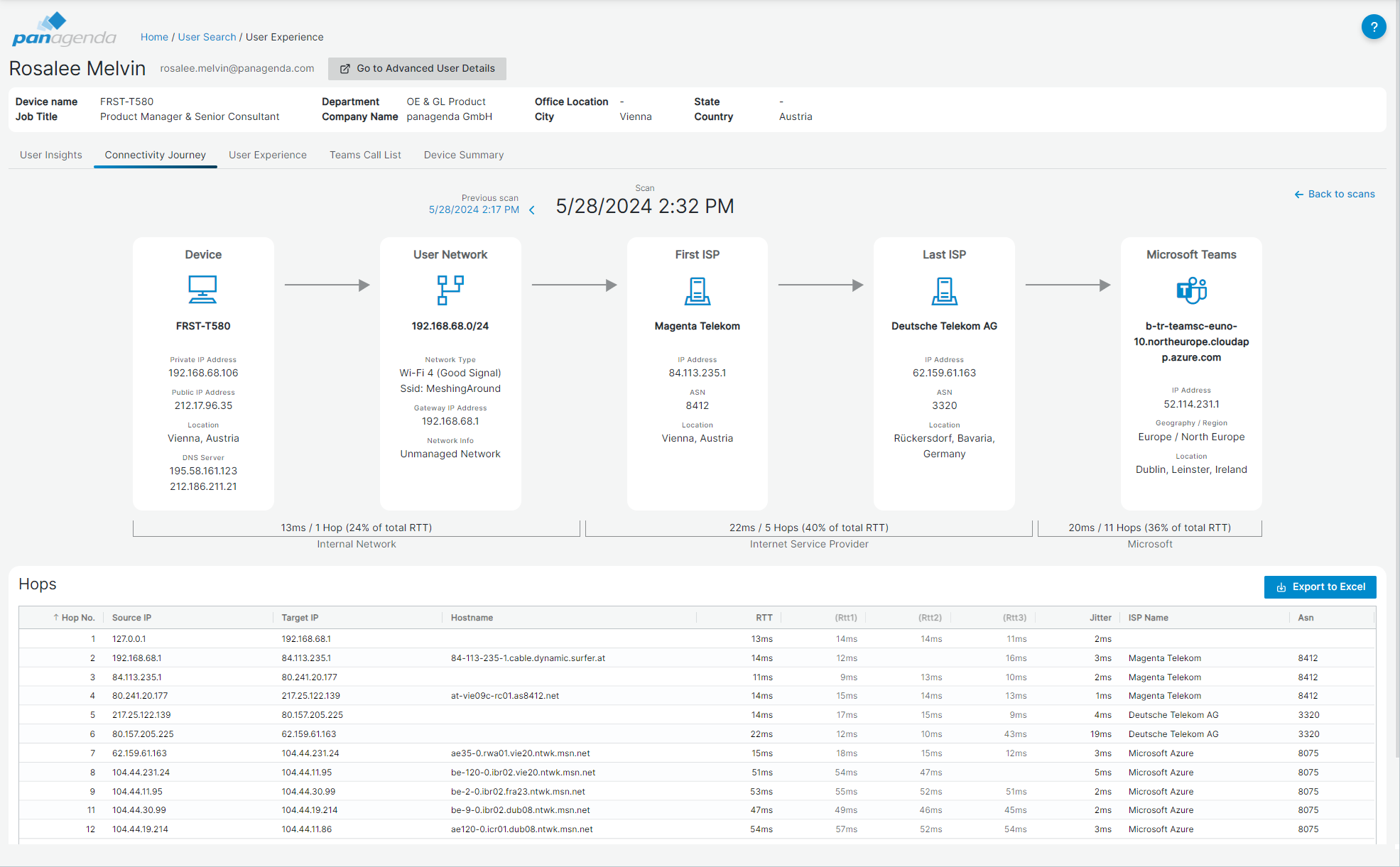This screenshot has width=1400, height=867.
Task: Click hostname at-vie09c-rc01.as8412.net
Action: (505, 696)
